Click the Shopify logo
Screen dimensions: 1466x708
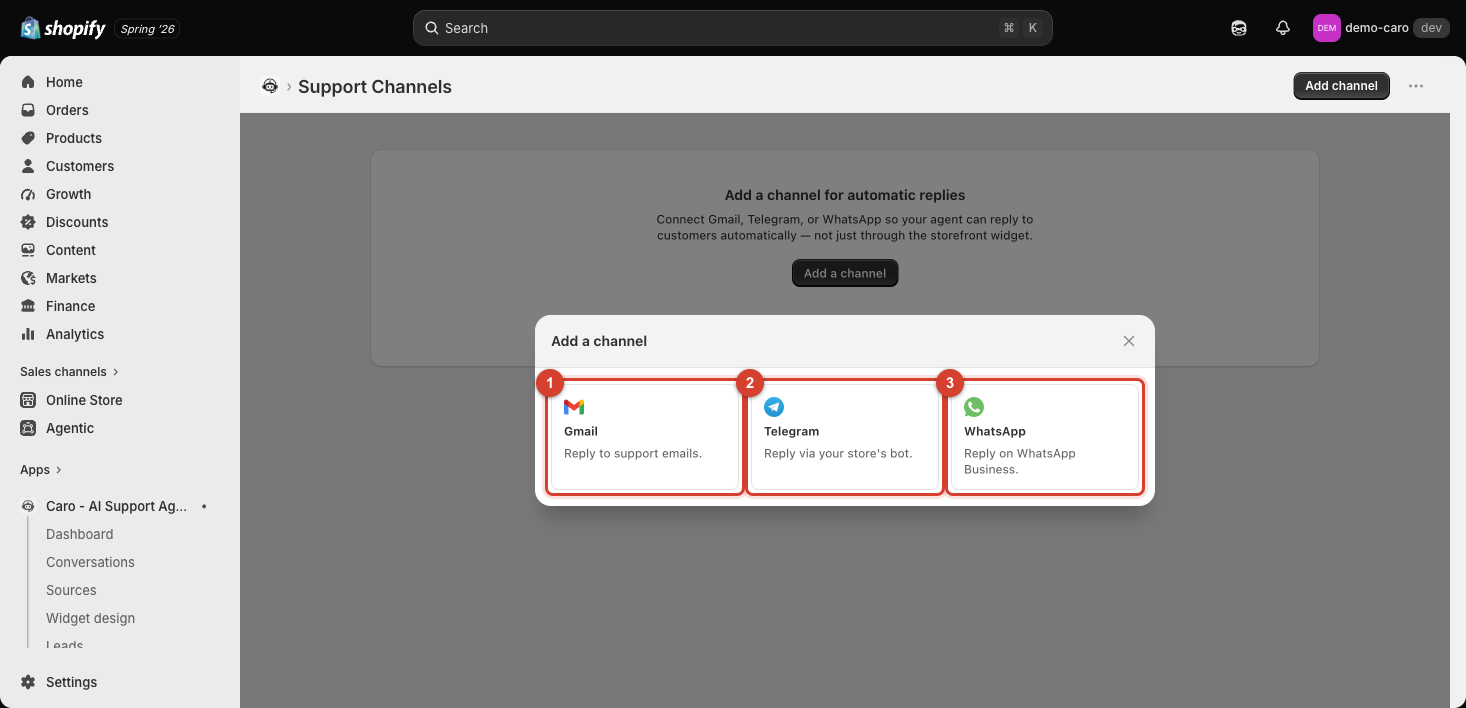pos(62,28)
